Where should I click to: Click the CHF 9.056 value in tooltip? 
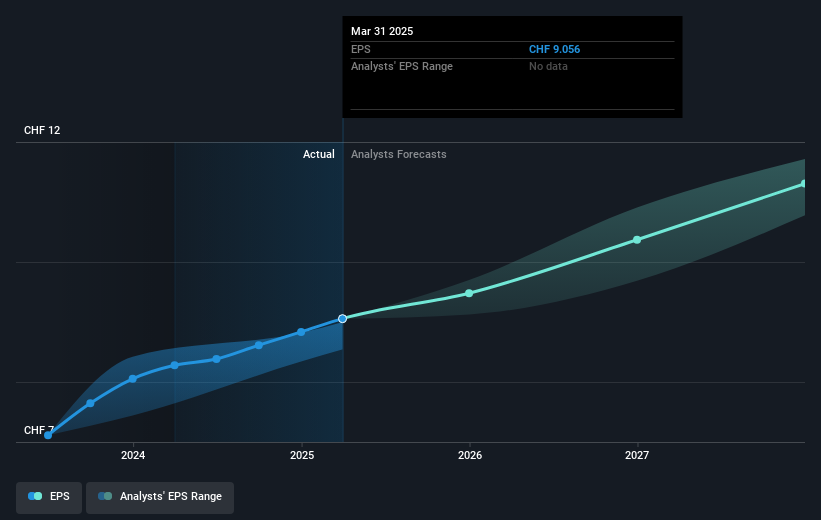[554, 49]
